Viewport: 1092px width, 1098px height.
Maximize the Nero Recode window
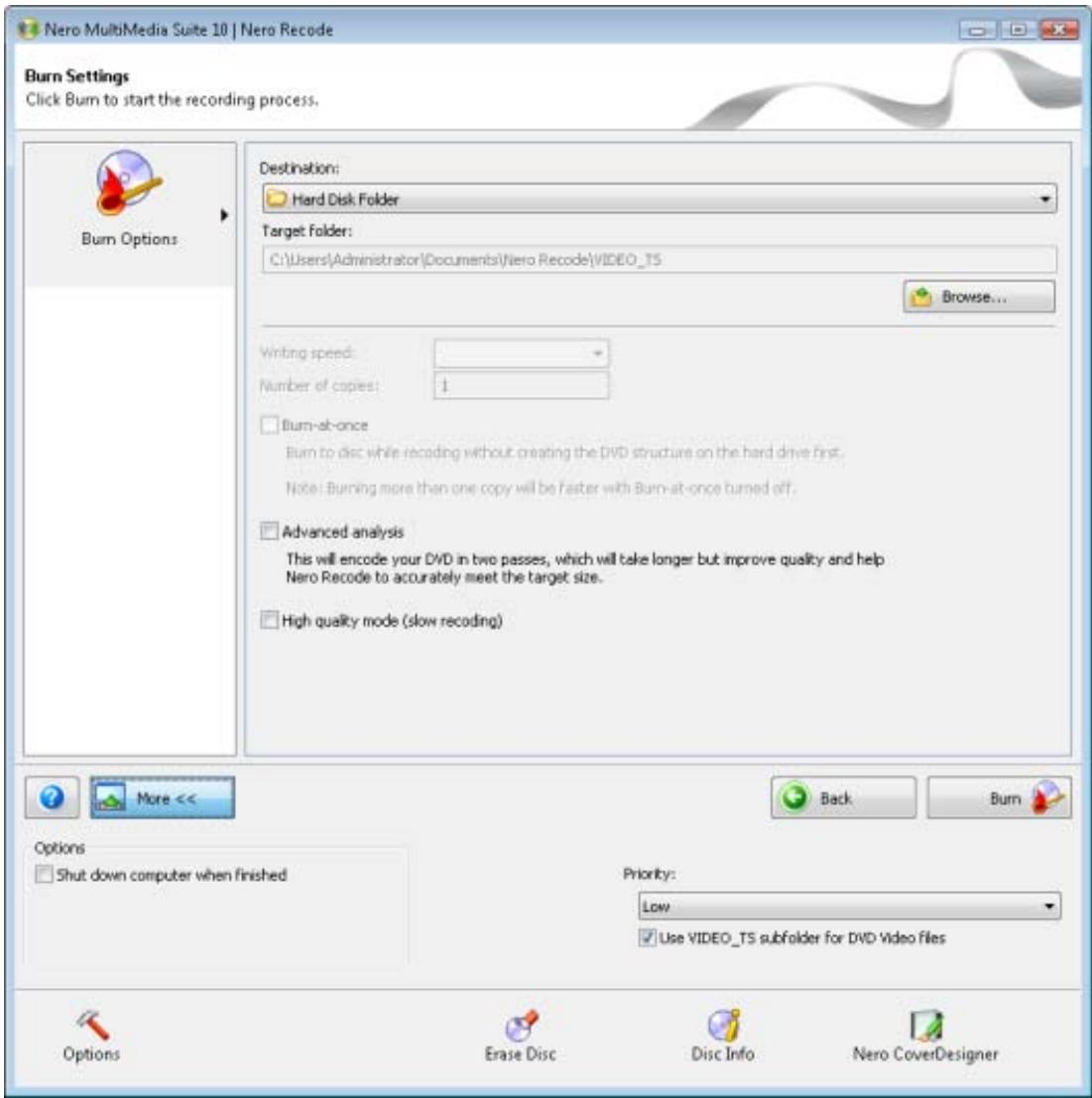pos(1019,30)
